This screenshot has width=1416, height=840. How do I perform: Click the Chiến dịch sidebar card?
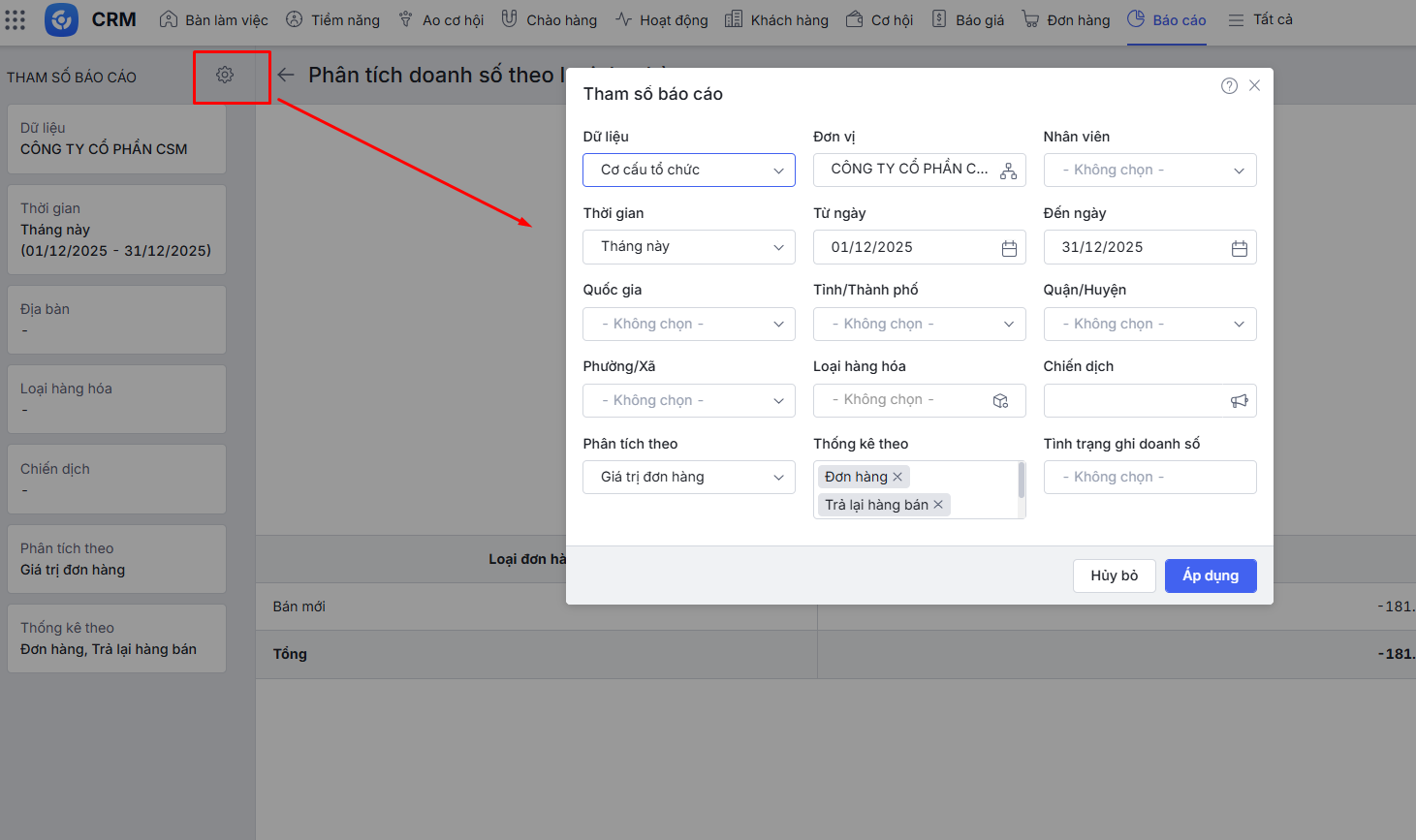[116, 480]
